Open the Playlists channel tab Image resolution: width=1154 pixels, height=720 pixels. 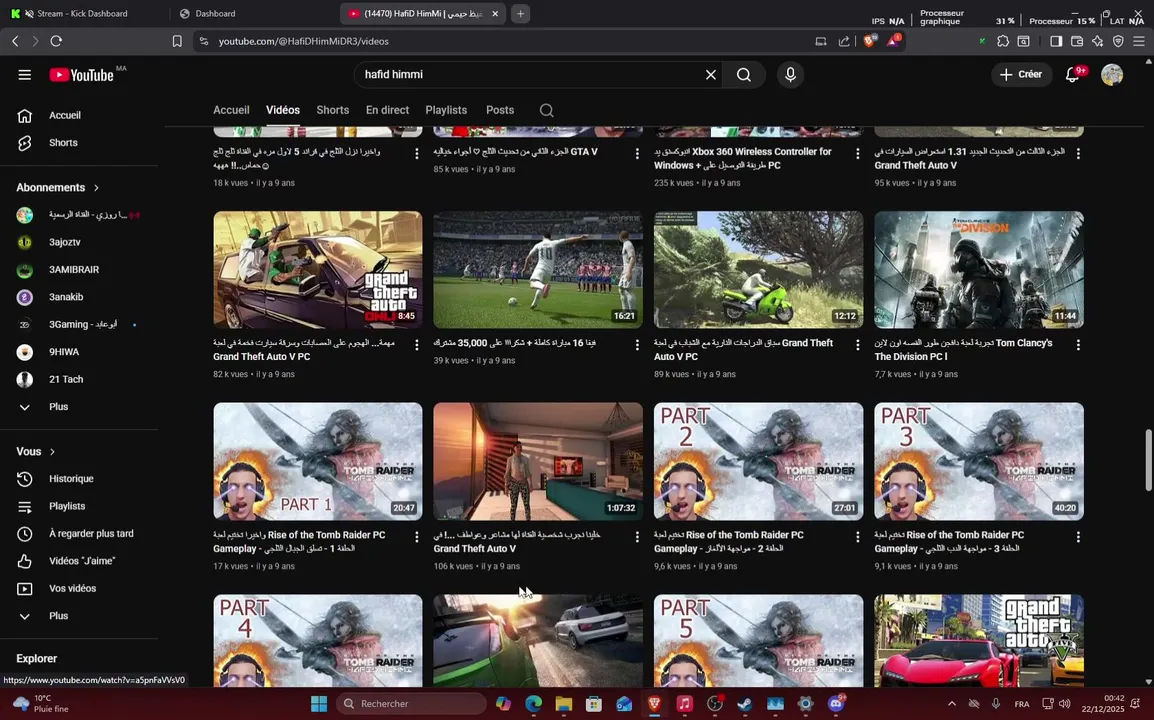(x=446, y=110)
